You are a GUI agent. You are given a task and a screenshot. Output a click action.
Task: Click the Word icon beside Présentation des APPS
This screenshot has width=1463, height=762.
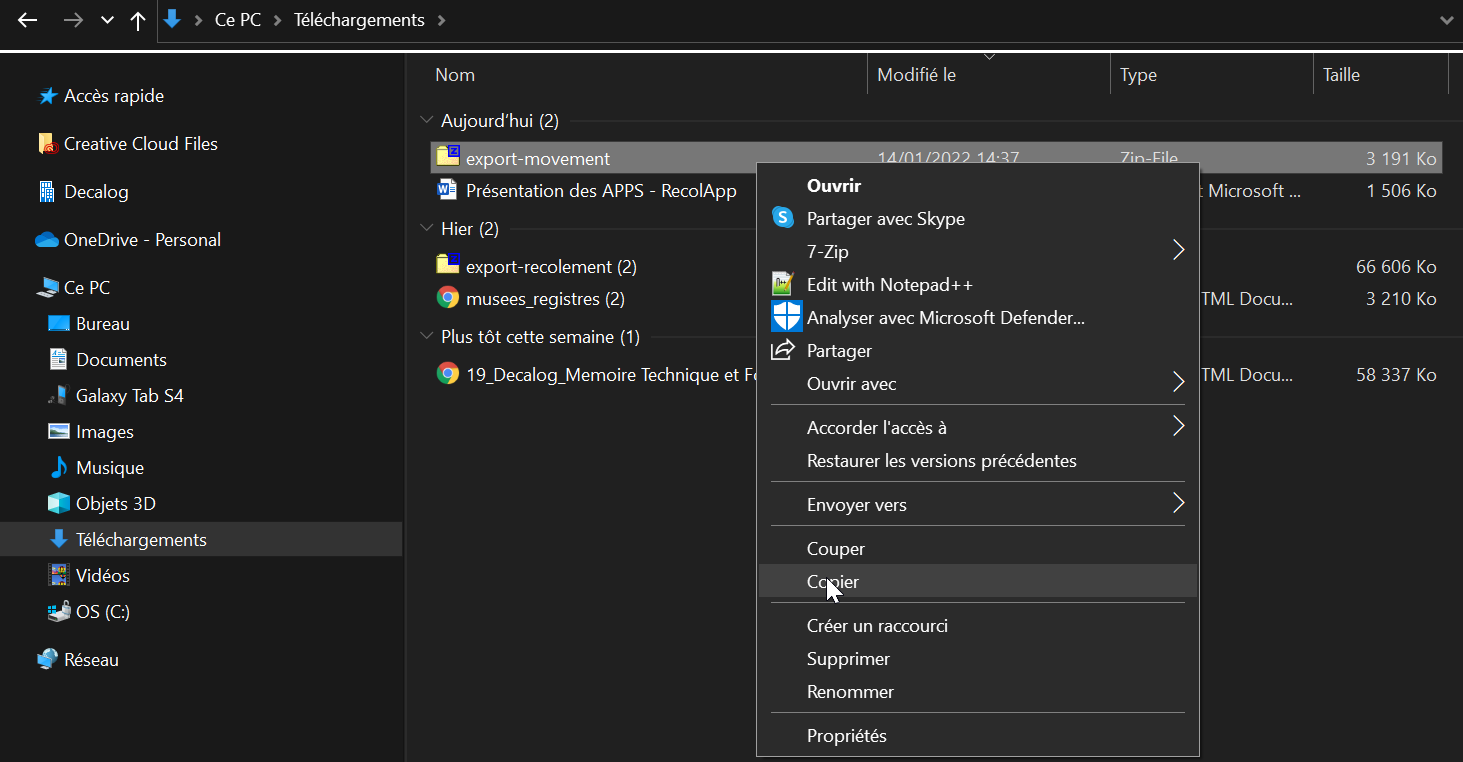(x=448, y=190)
